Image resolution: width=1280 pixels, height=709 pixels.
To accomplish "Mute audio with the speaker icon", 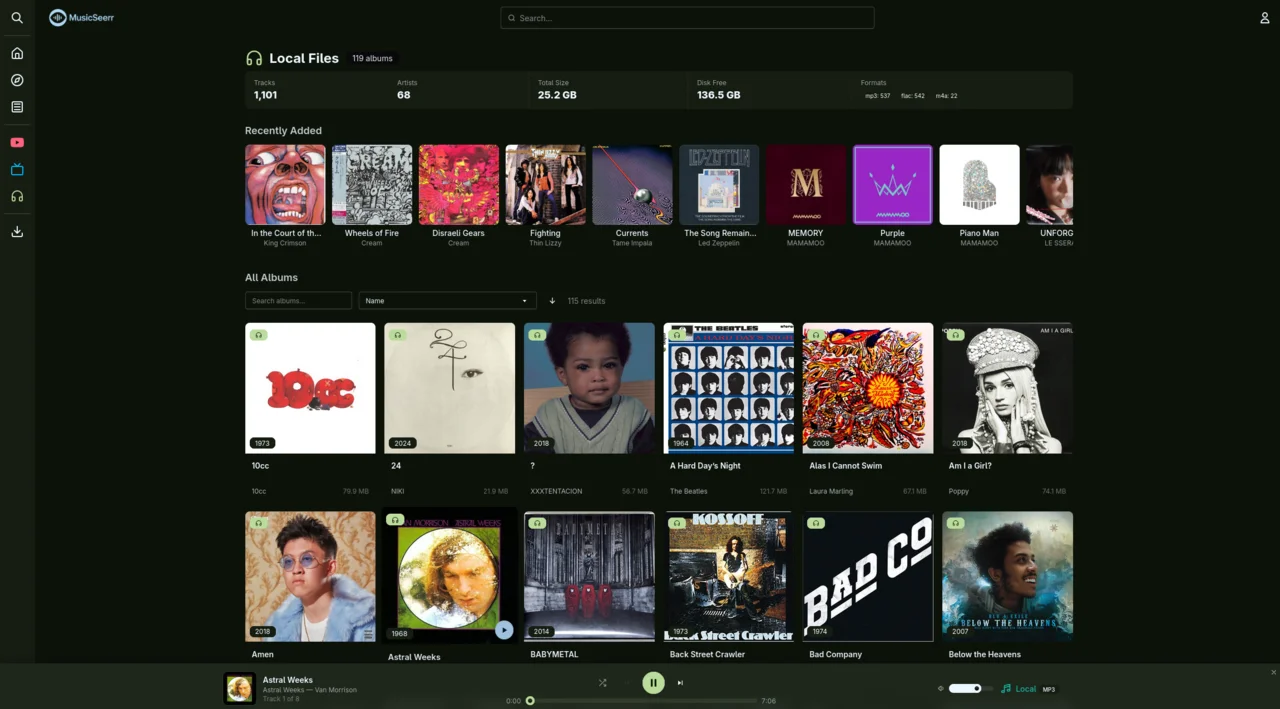I will (939, 688).
